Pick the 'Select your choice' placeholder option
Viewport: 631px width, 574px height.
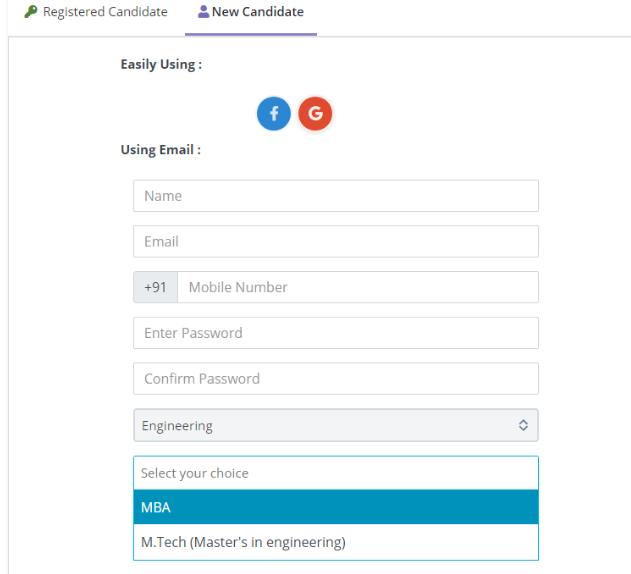click(335, 473)
